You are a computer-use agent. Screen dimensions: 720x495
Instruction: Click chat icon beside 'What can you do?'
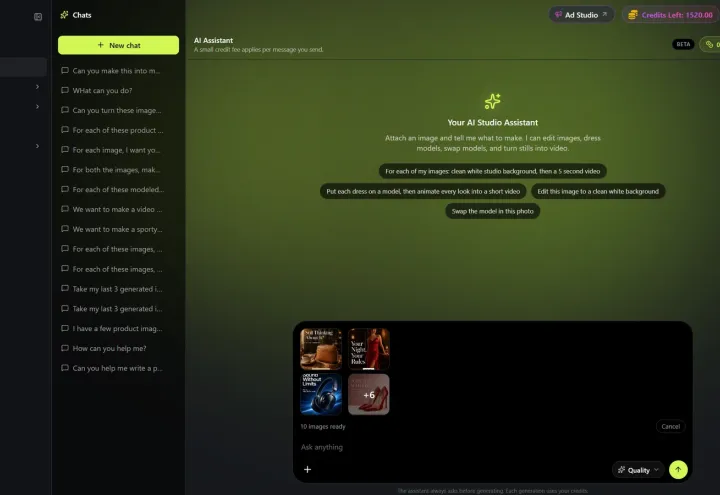[65, 90]
